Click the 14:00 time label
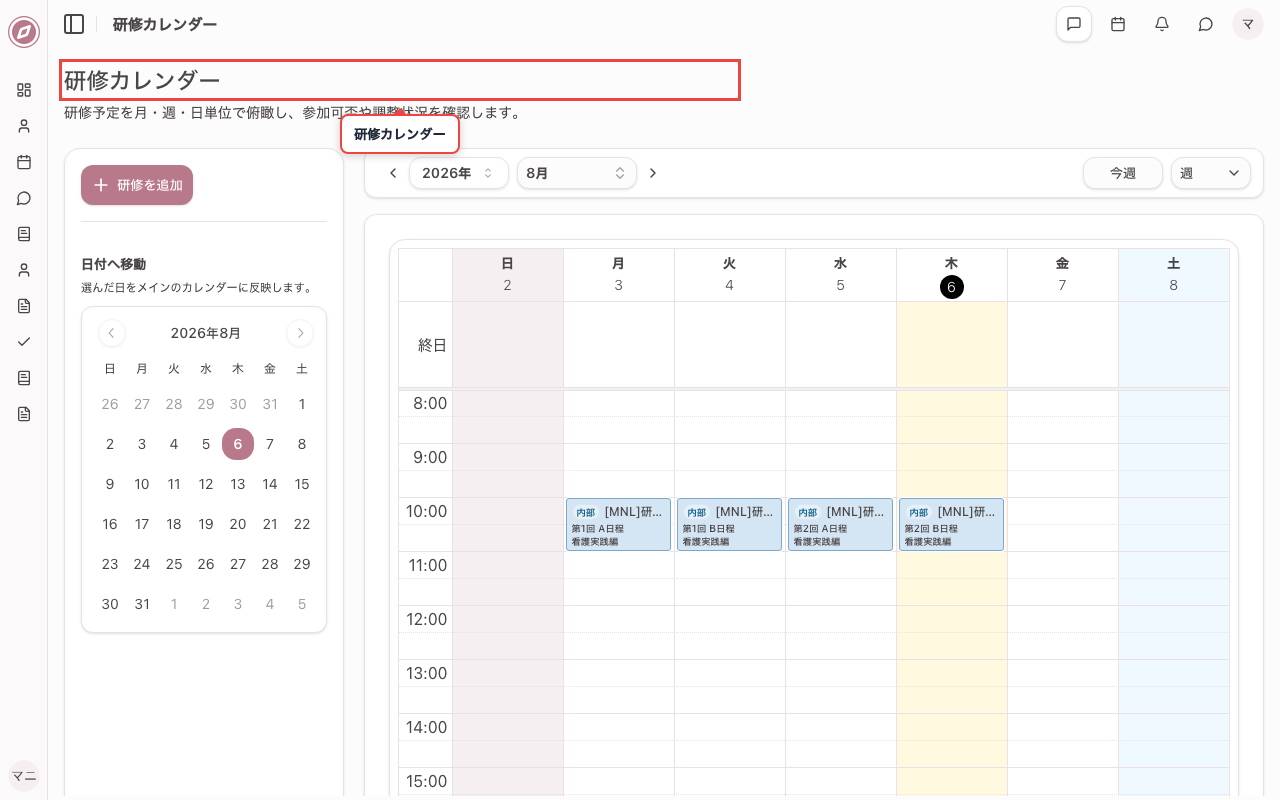This screenshot has width=1280, height=800. (x=426, y=727)
